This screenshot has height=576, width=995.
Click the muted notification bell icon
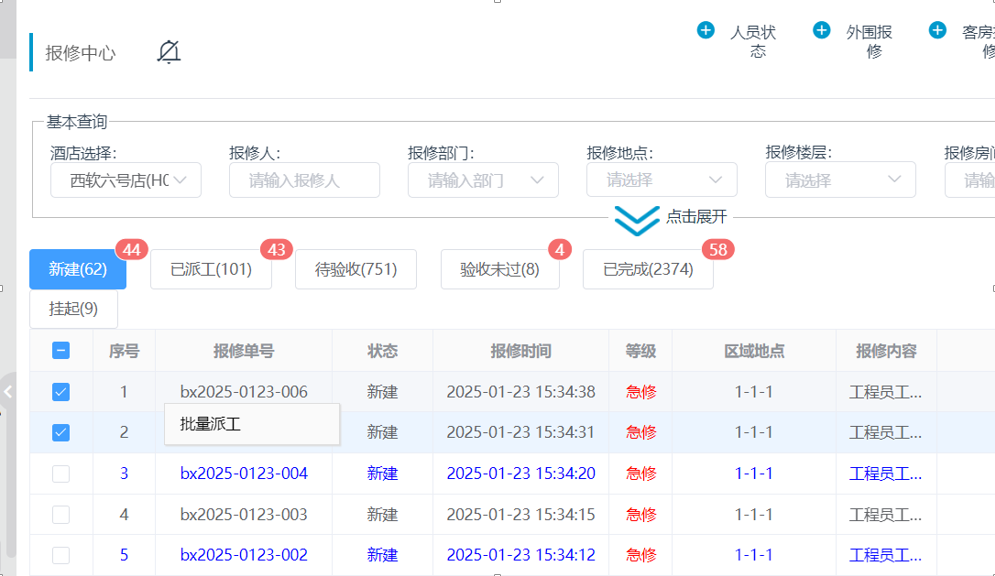(x=169, y=52)
